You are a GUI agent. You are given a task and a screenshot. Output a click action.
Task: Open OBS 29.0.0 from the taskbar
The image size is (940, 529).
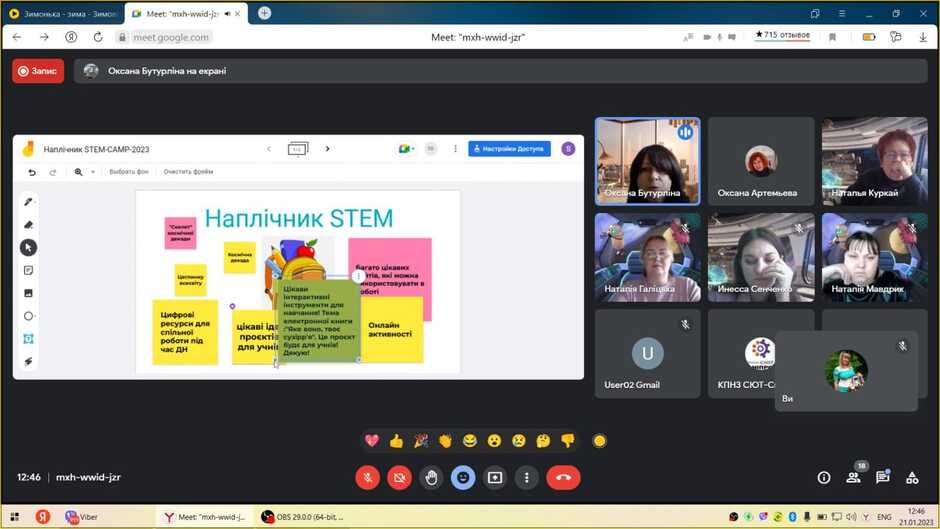303,516
